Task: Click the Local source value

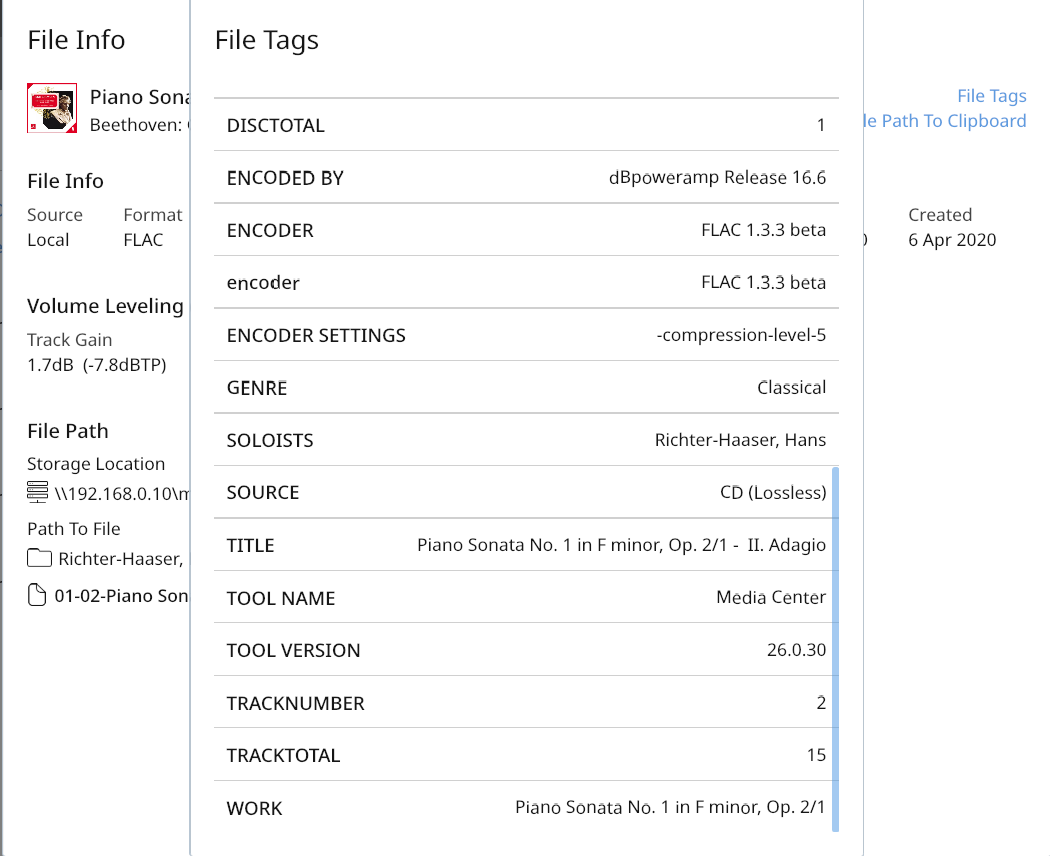Action: (48, 240)
